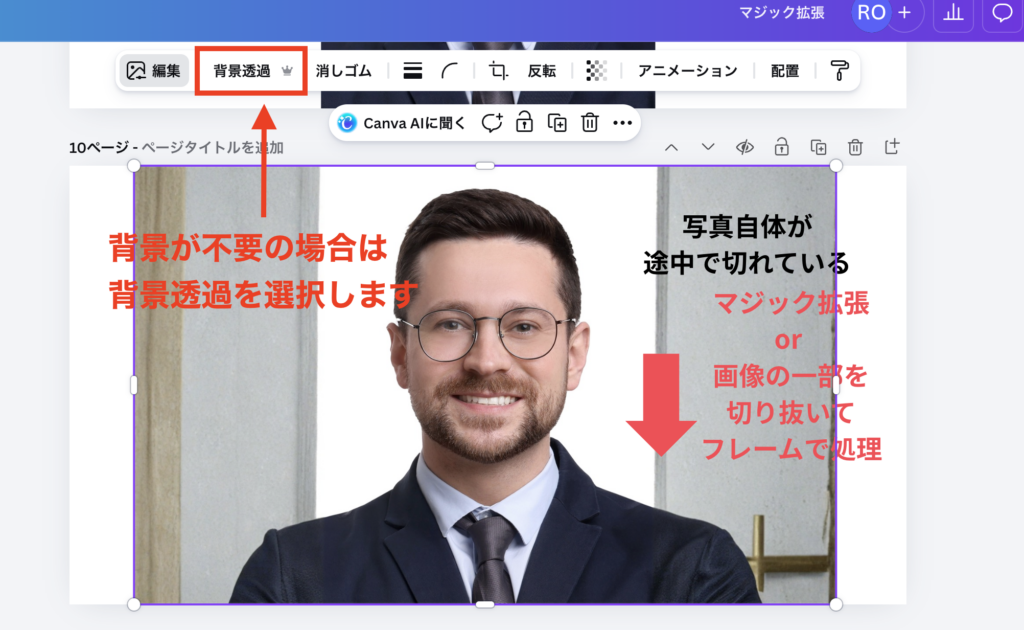Choose the 消しゴム eraser tool
This screenshot has height=630, width=1024.
(x=343, y=71)
